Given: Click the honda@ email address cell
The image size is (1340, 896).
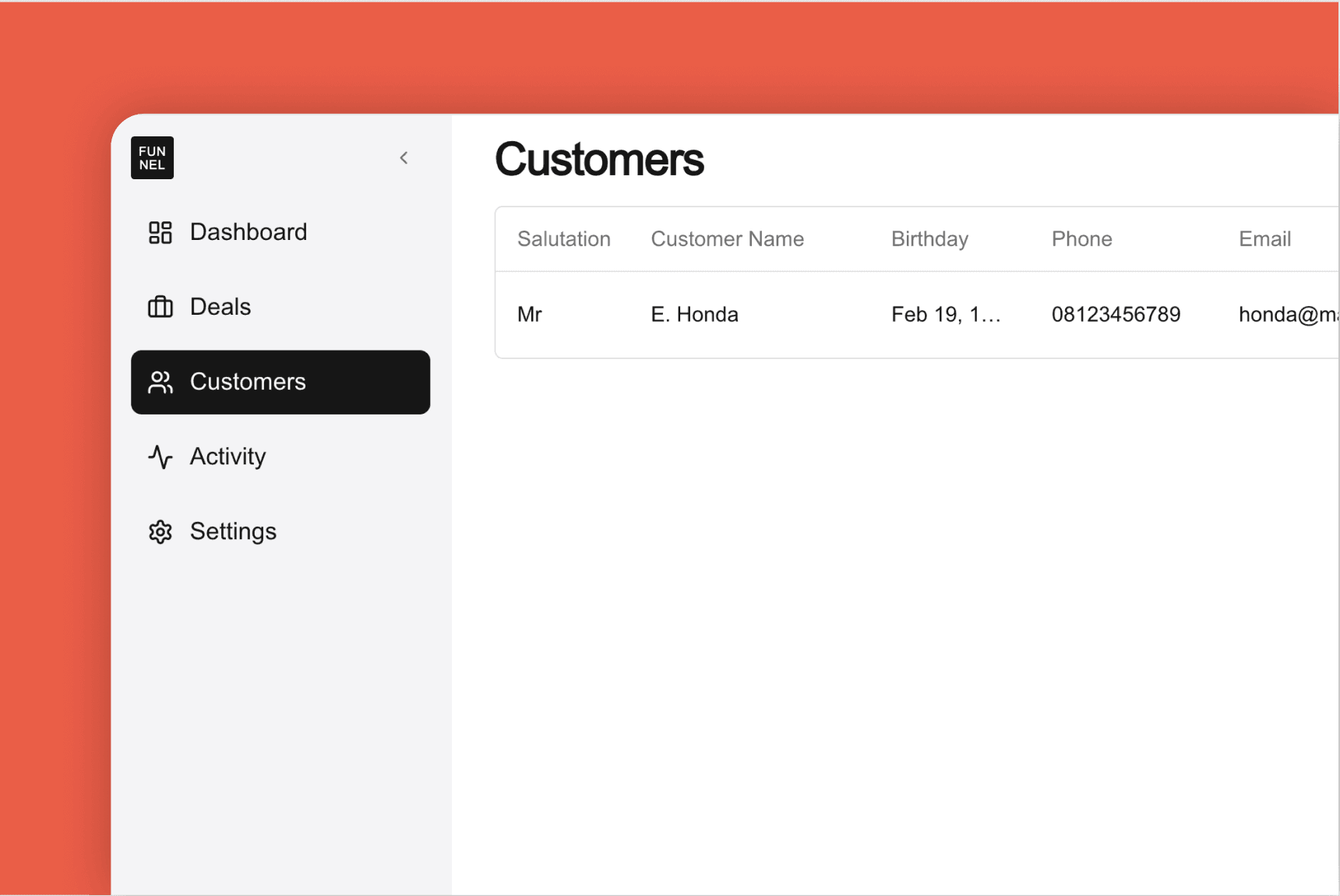Looking at the screenshot, I should tap(1287, 315).
